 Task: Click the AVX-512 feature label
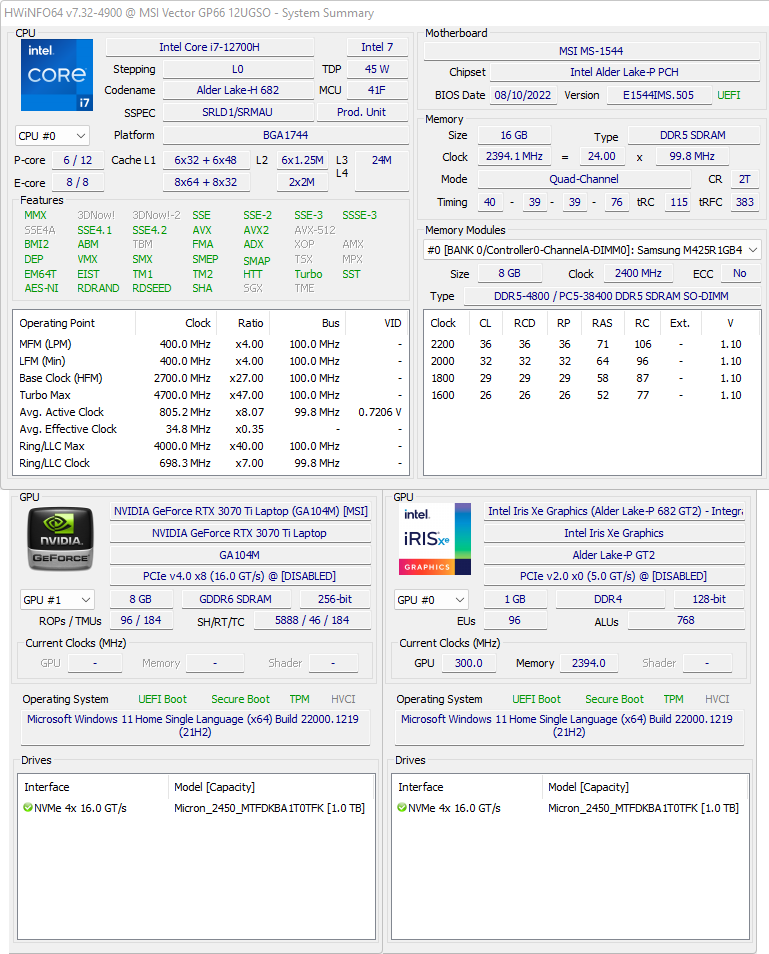pyautogui.click(x=315, y=230)
